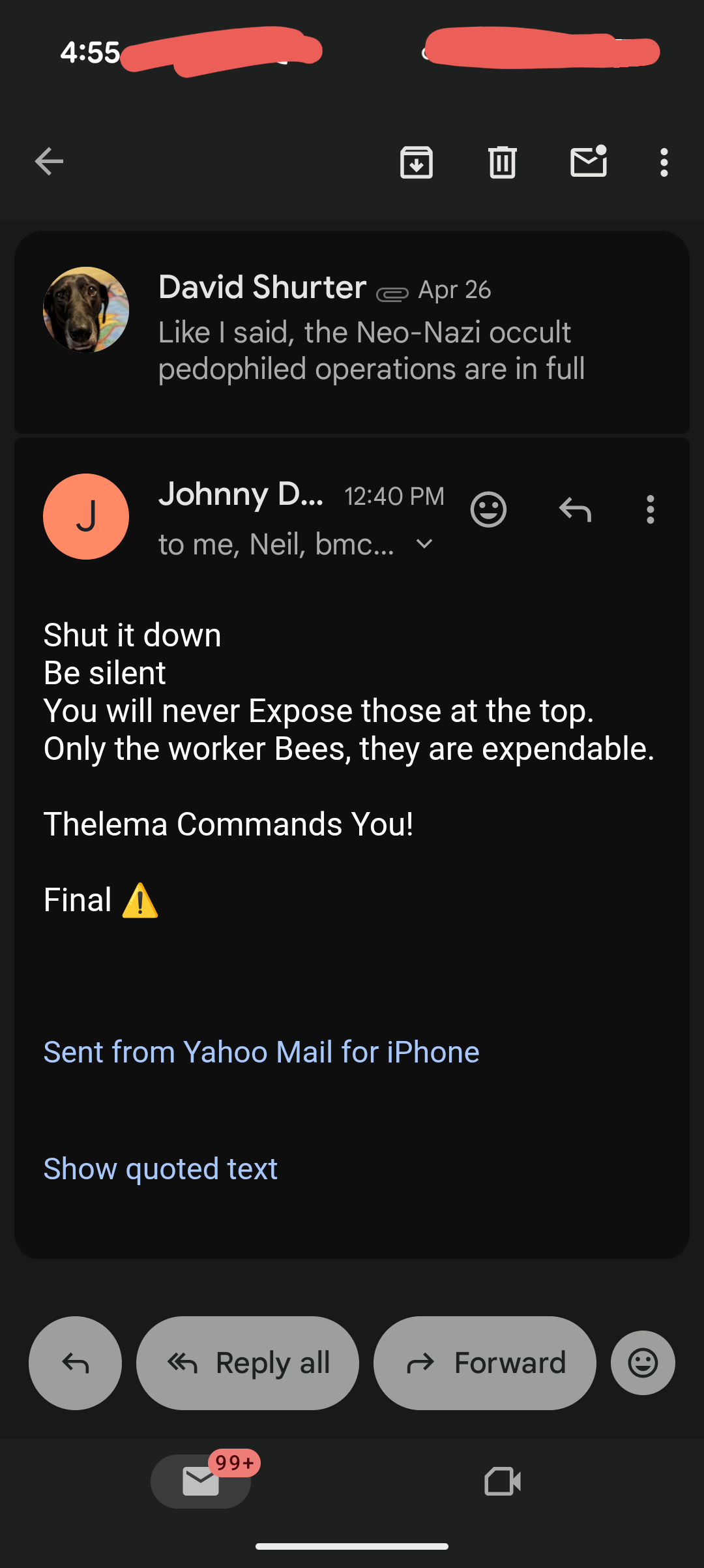Delete the conversation with the trash icon
The height and width of the screenshot is (1568, 704).
point(502,162)
